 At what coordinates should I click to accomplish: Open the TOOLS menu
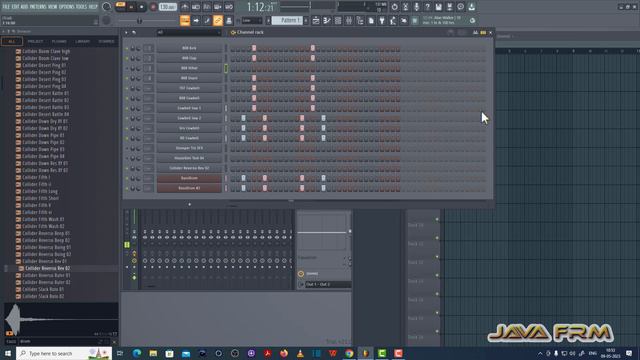pos(81,7)
